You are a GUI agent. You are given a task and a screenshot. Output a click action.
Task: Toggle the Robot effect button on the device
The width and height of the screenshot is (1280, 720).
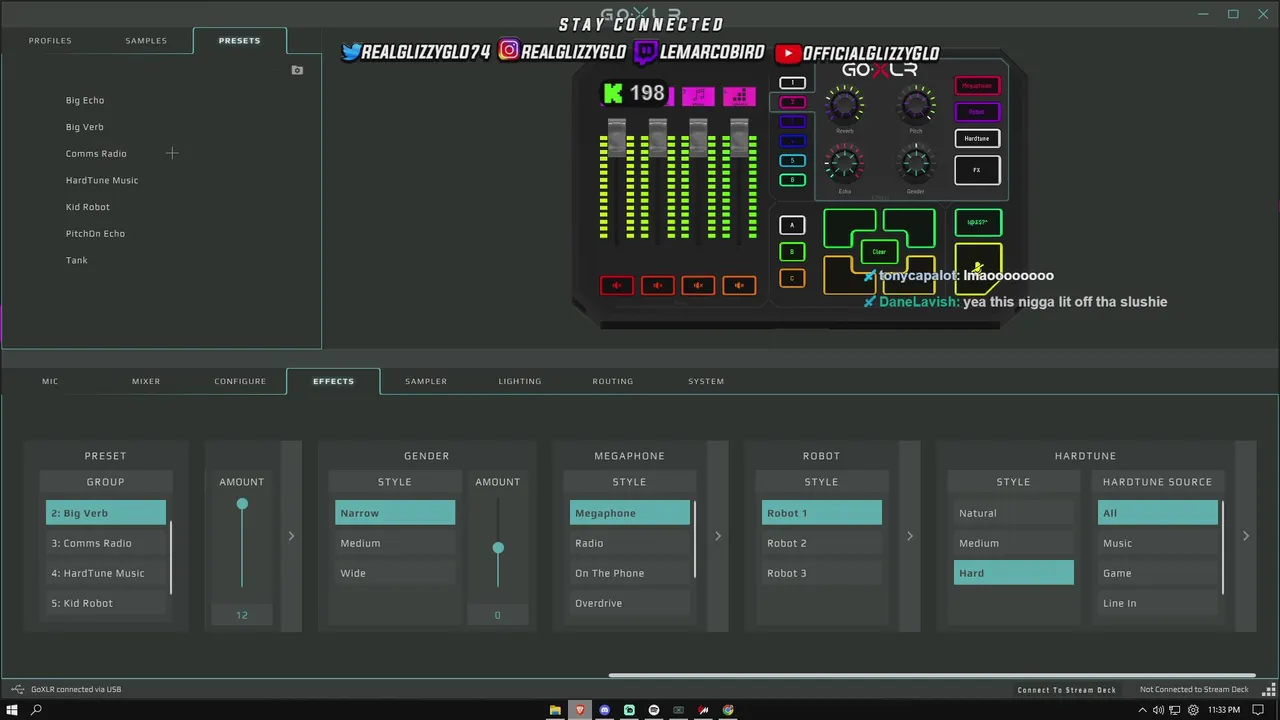pos(977,112)
